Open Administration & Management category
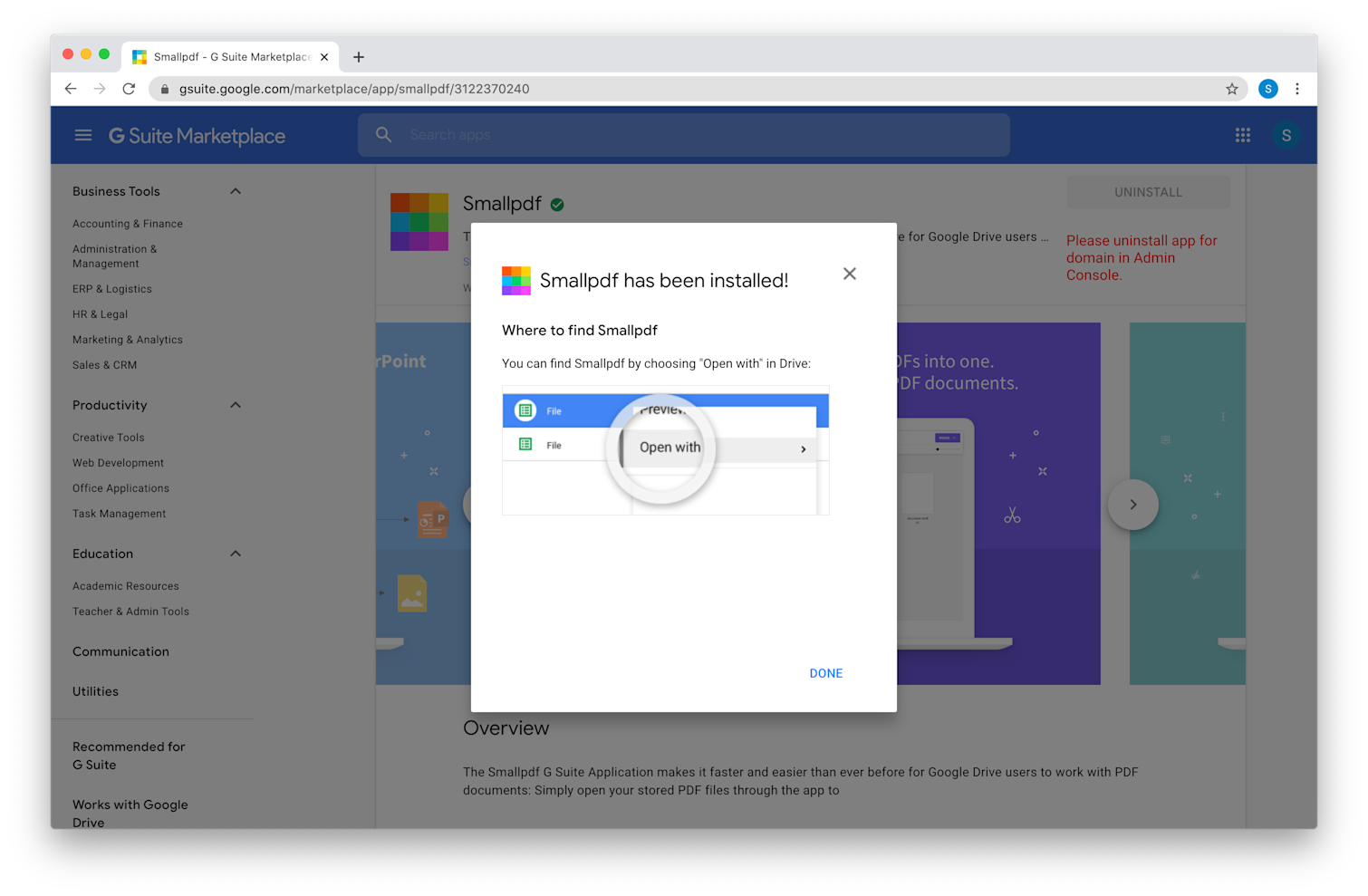The width and height of the screenshot is (1368, 896). click(x=115, y=256)
